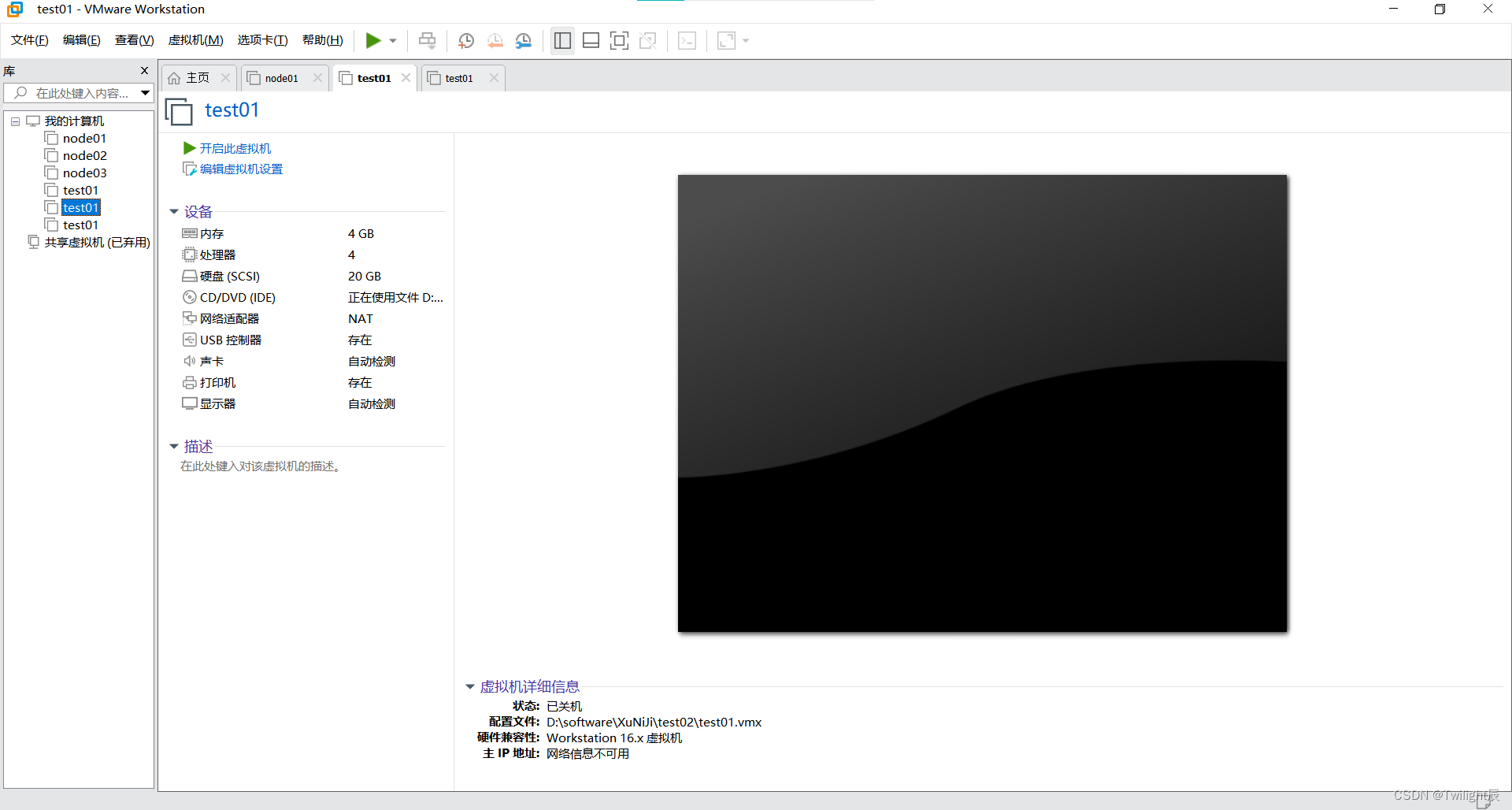Image resolution: width=1512 pixels, height=810 pixels.
Task: Click the 编辑虚拟机设置 link
Action: 241,169
